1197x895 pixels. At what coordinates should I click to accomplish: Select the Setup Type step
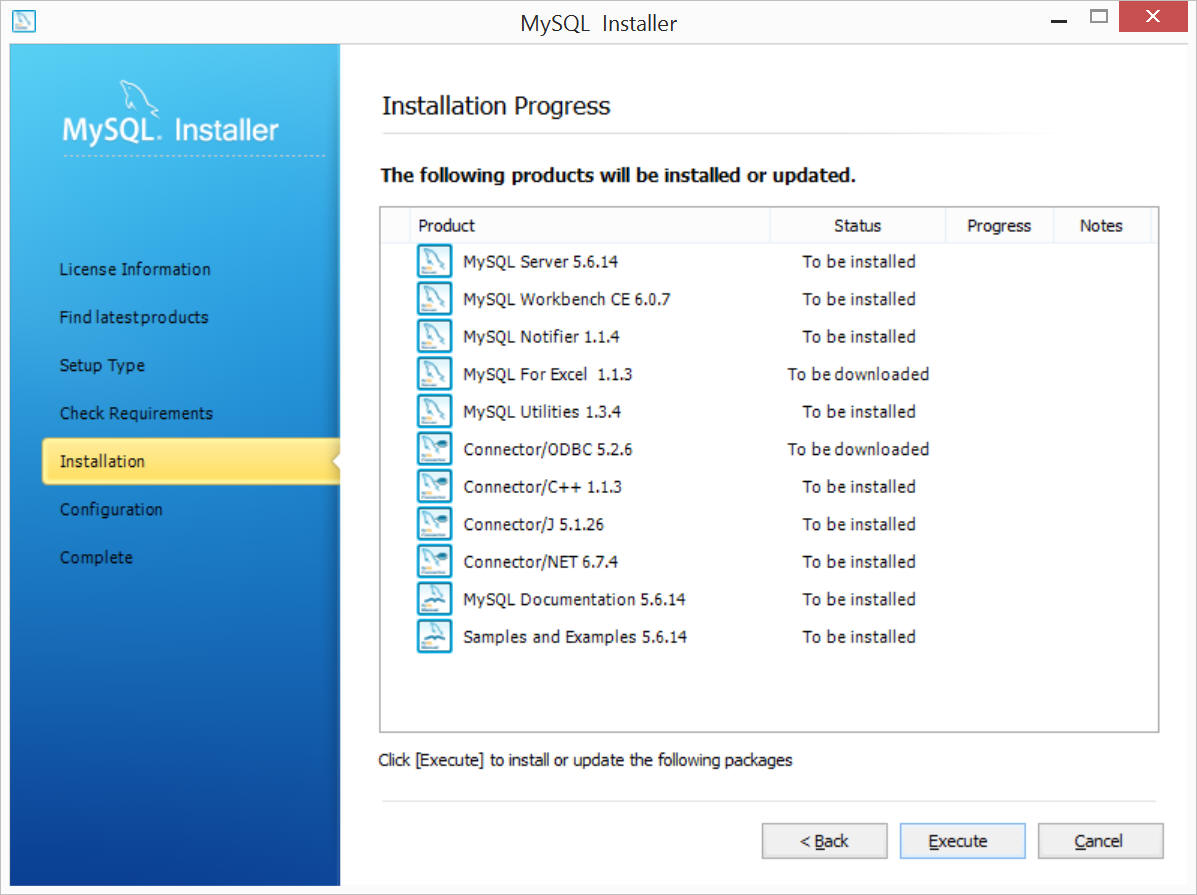point(102,366)
